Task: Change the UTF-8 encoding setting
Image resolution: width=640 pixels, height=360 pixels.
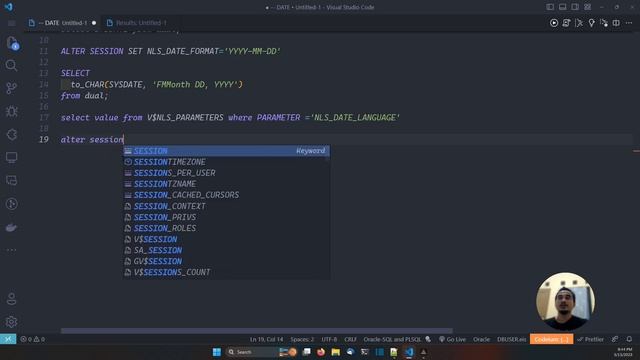Action: click(329, 339)
